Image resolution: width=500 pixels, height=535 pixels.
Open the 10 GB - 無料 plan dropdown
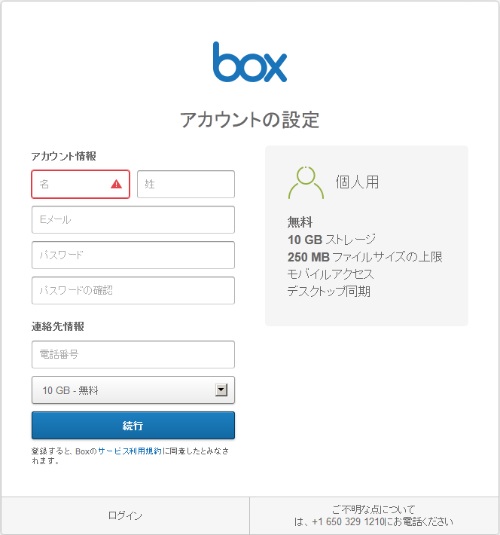(133, 390)
